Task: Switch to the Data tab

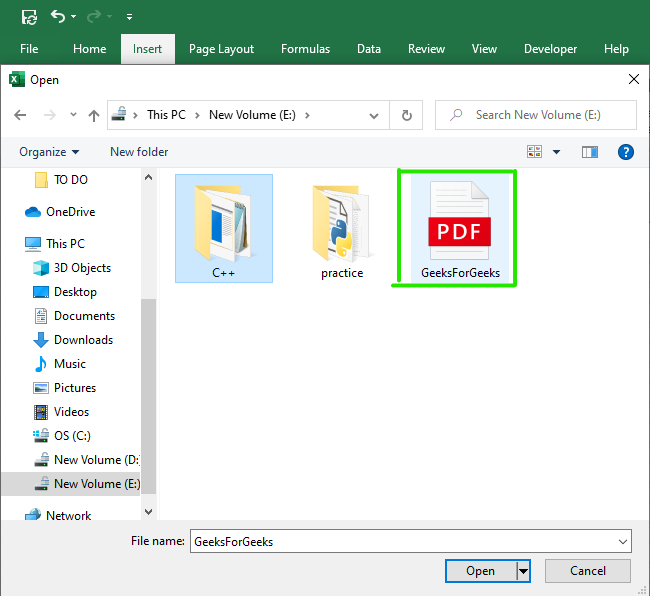Action: pos(369,49)
